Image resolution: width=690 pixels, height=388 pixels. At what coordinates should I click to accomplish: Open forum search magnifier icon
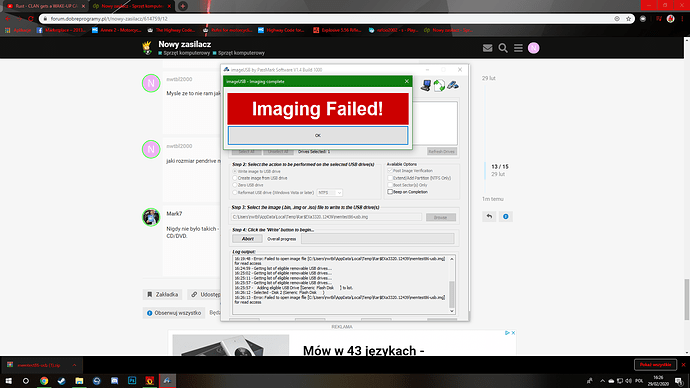tap(503, 48)
